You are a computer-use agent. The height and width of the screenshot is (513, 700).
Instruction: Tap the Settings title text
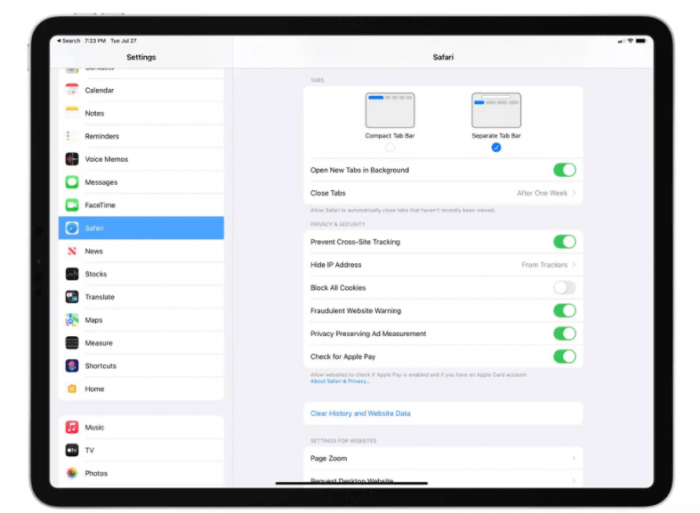141,57
